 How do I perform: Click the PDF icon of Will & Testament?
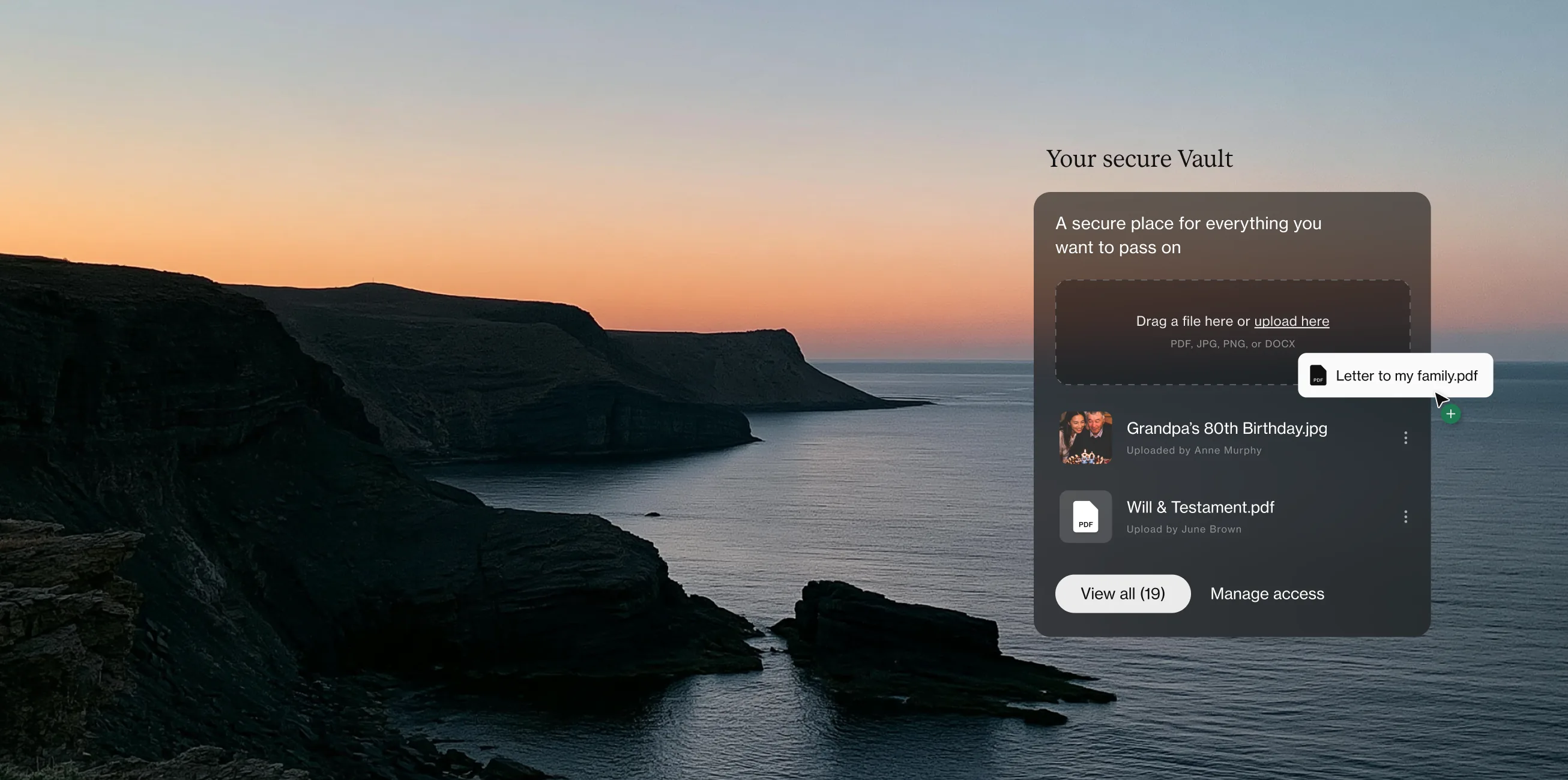tap(1085, 517)
